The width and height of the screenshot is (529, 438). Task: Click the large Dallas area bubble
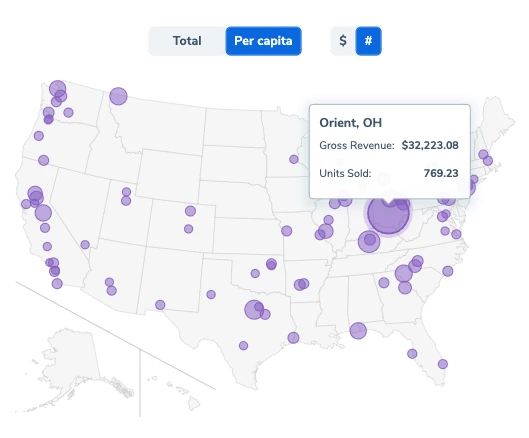coord(254,309)
